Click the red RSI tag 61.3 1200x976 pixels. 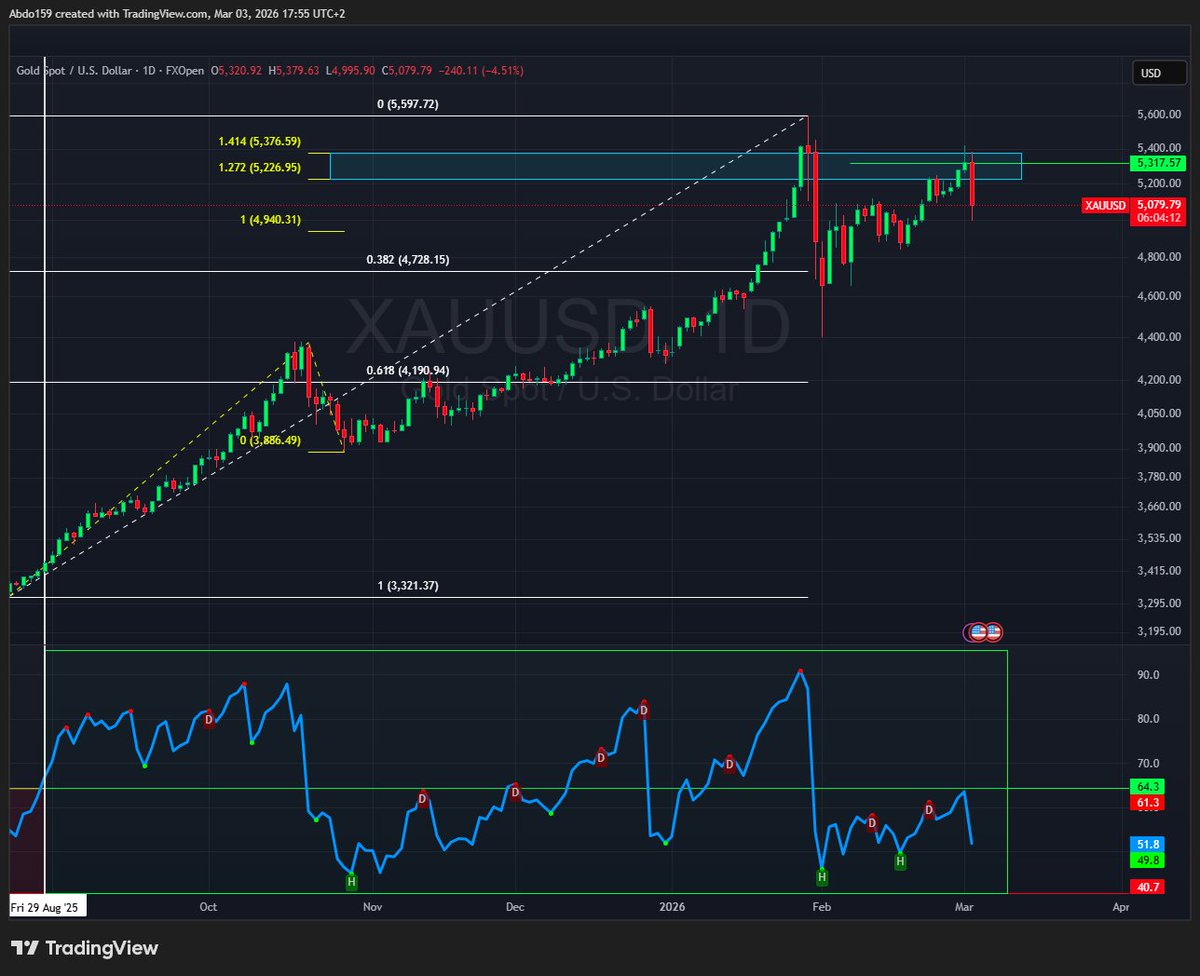point(1147,802)
